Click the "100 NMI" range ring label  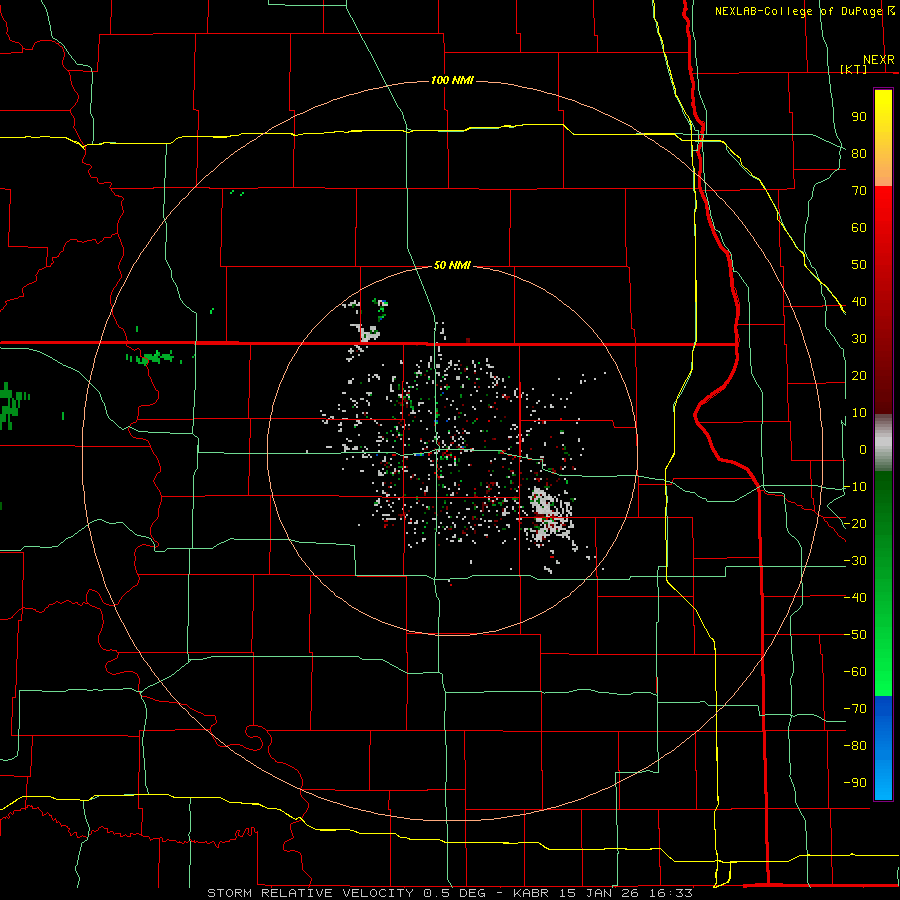point(452,80)
